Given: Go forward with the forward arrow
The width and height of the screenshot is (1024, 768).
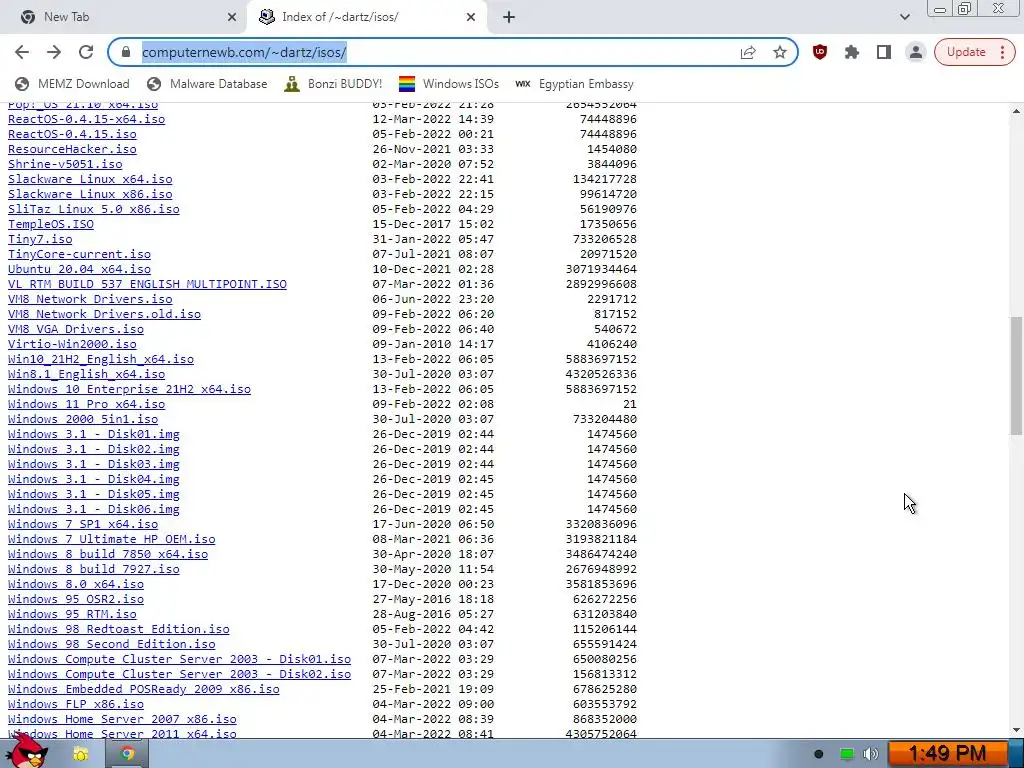Looking at the screenshot, I should 54,52.
